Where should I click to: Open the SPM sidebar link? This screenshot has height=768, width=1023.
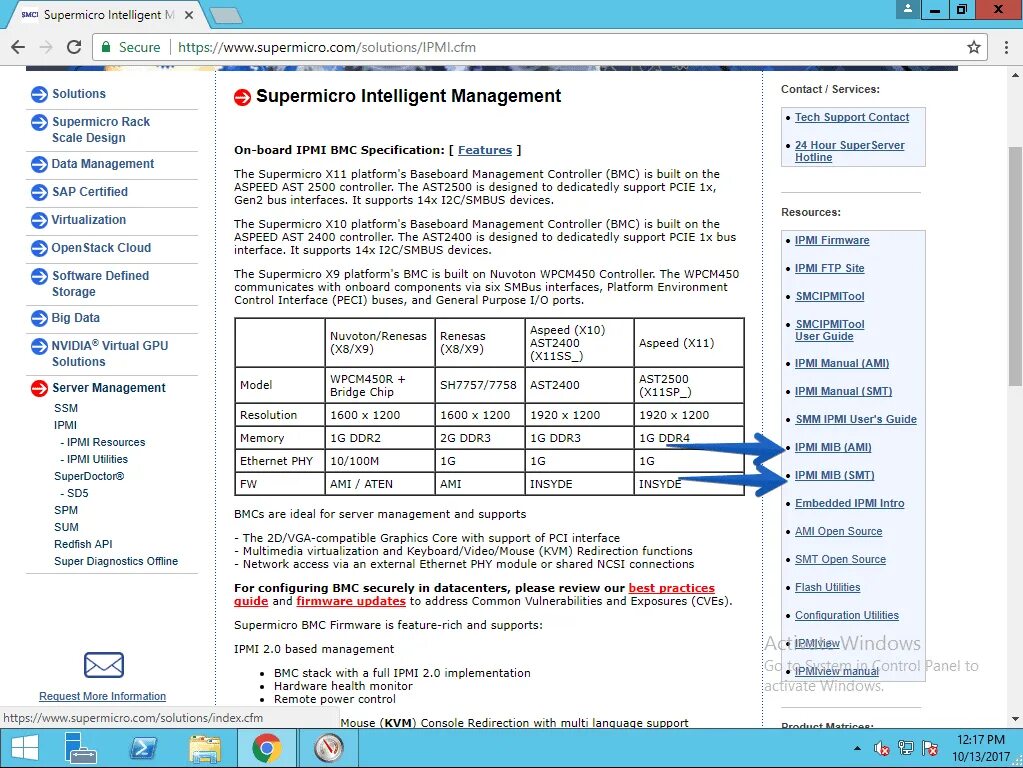pos(66,510)
